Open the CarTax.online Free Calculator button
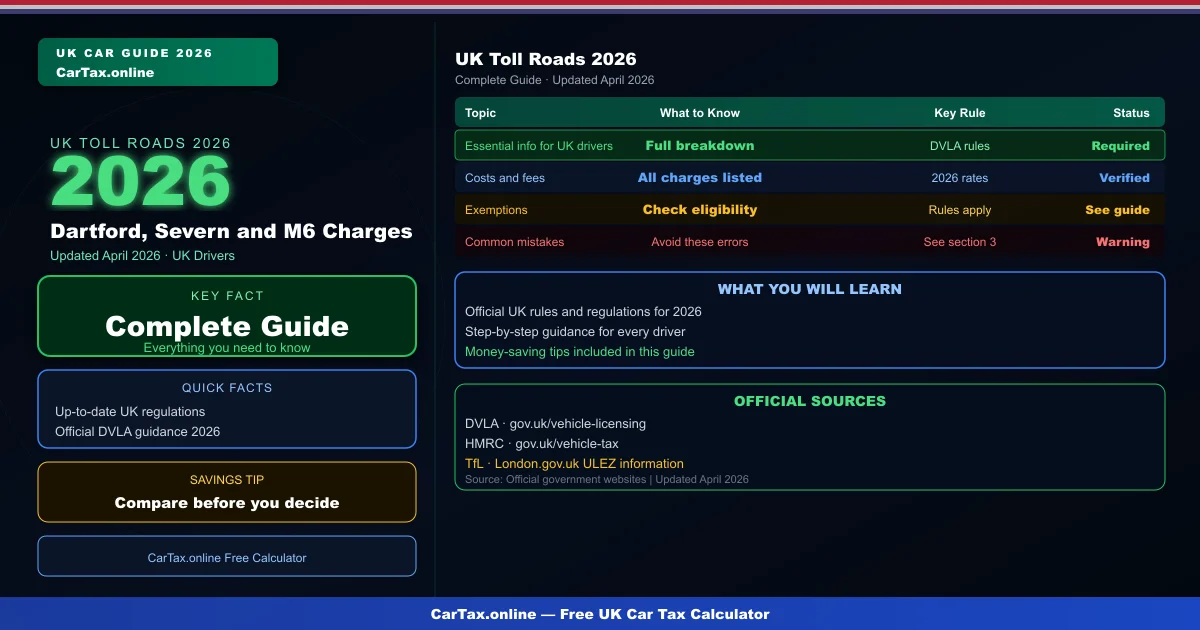Viewport: 1200px width, 630px height. click(227, 556)
